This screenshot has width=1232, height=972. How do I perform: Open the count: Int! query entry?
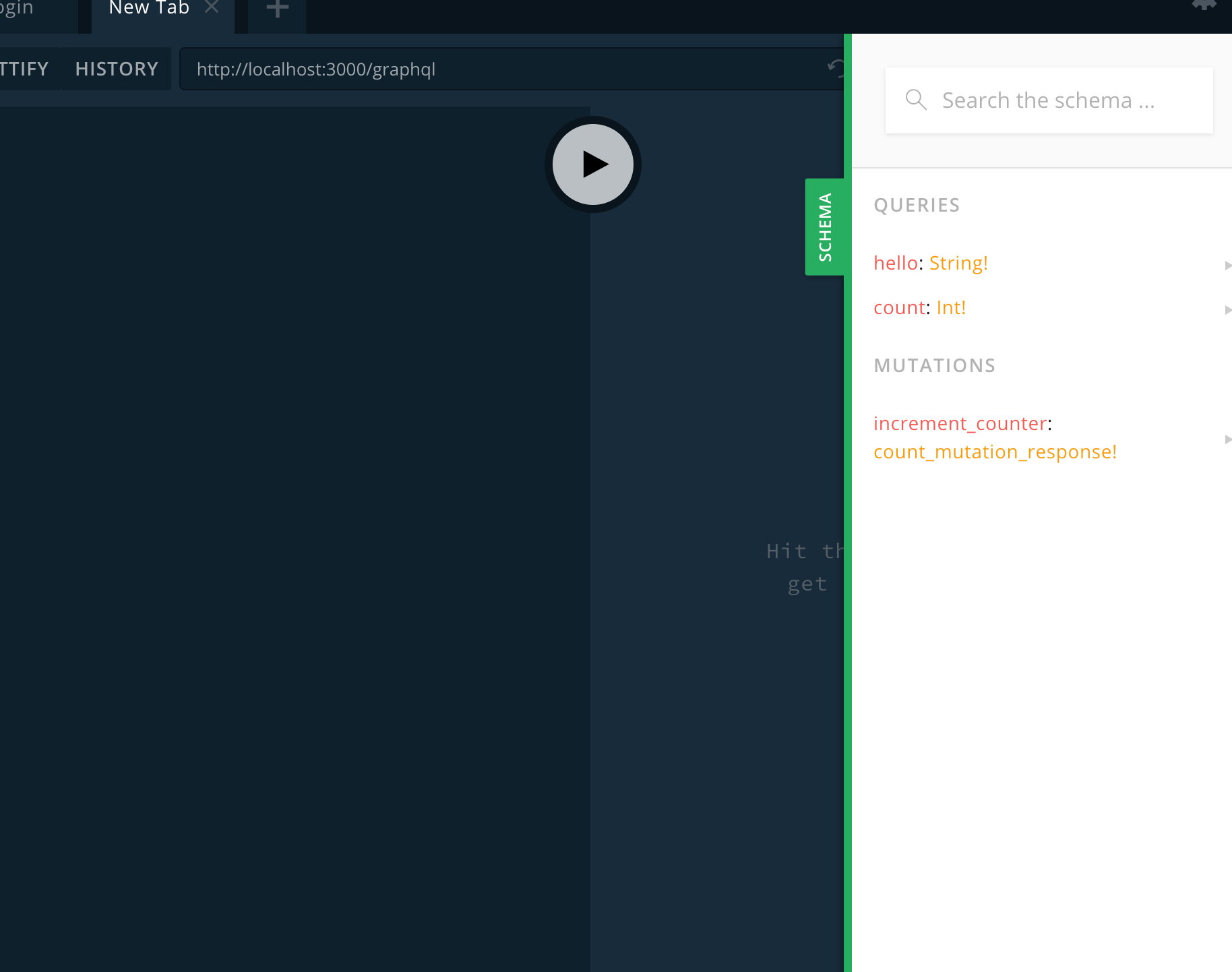tap(1042, 307)
